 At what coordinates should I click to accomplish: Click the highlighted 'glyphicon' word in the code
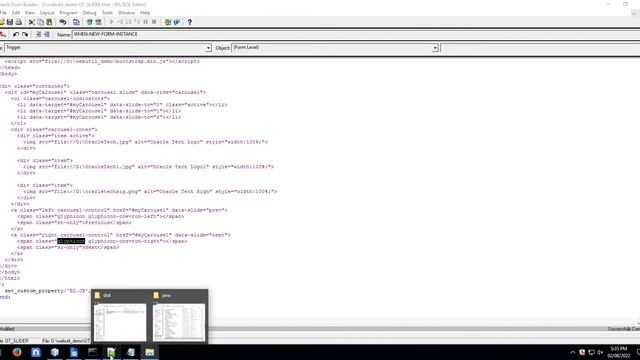pos(71,241)
